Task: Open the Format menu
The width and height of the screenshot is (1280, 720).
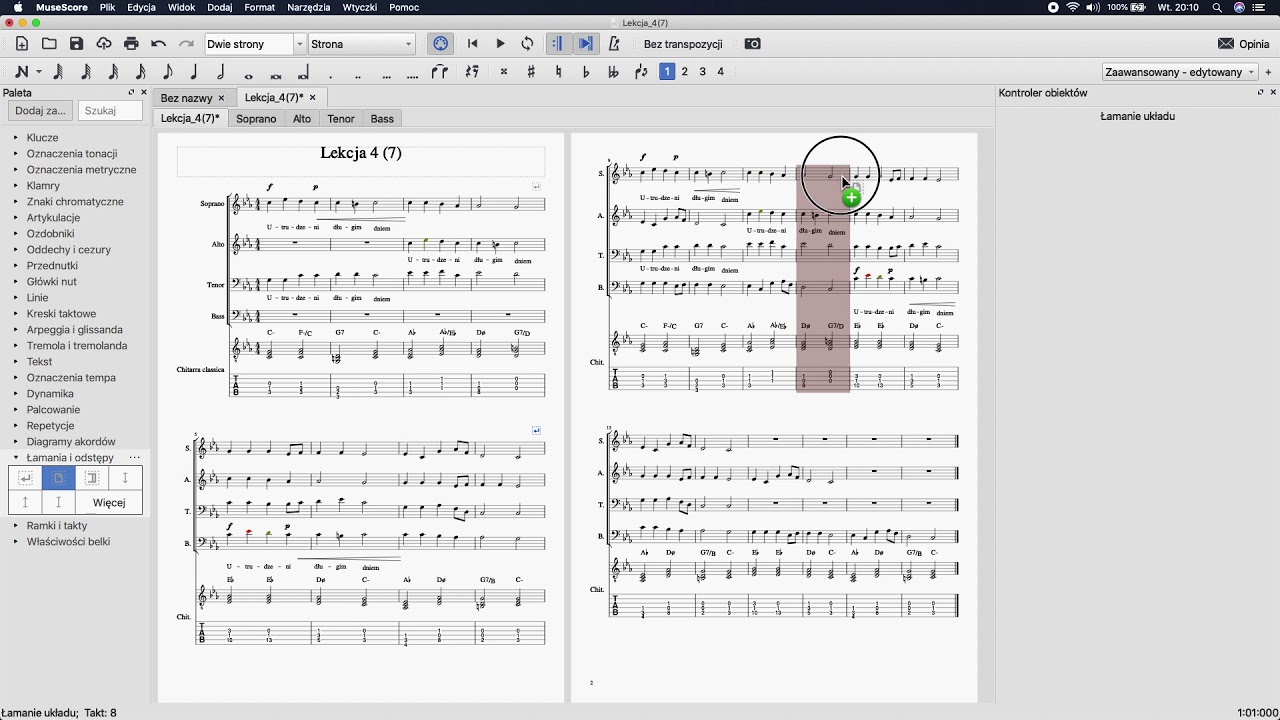Action: click(259, 7)
